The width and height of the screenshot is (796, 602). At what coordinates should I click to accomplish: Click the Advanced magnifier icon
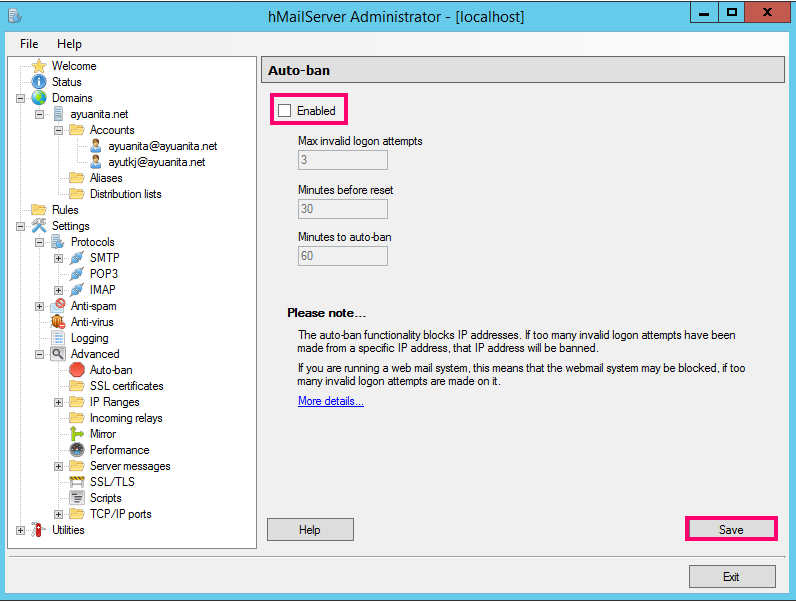click(x=58, y=354)
